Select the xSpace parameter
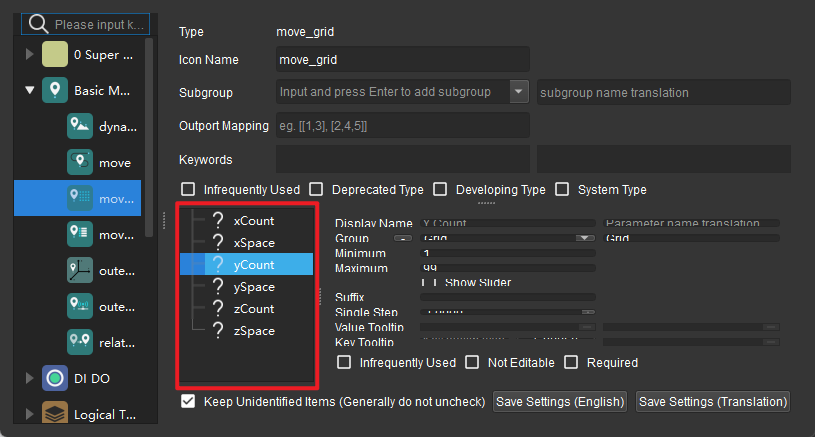The image size is (815, 437). 254,243
